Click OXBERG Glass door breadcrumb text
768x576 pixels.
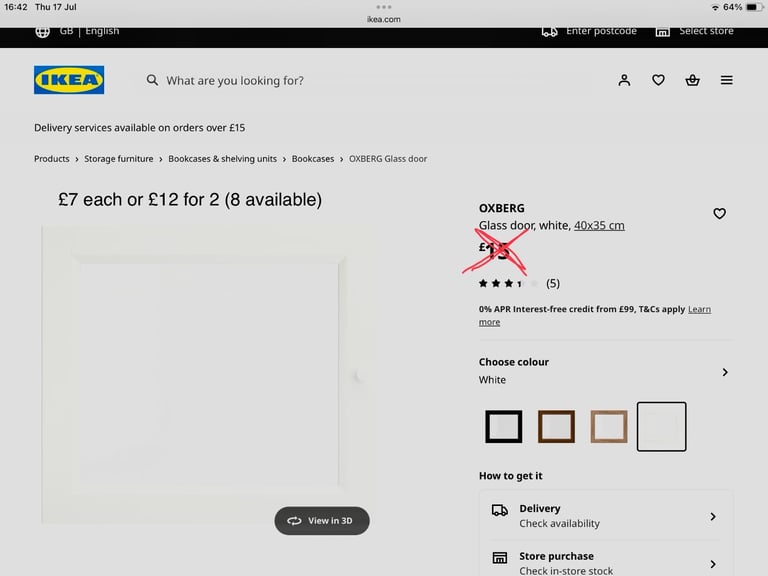tap(387, 159)
